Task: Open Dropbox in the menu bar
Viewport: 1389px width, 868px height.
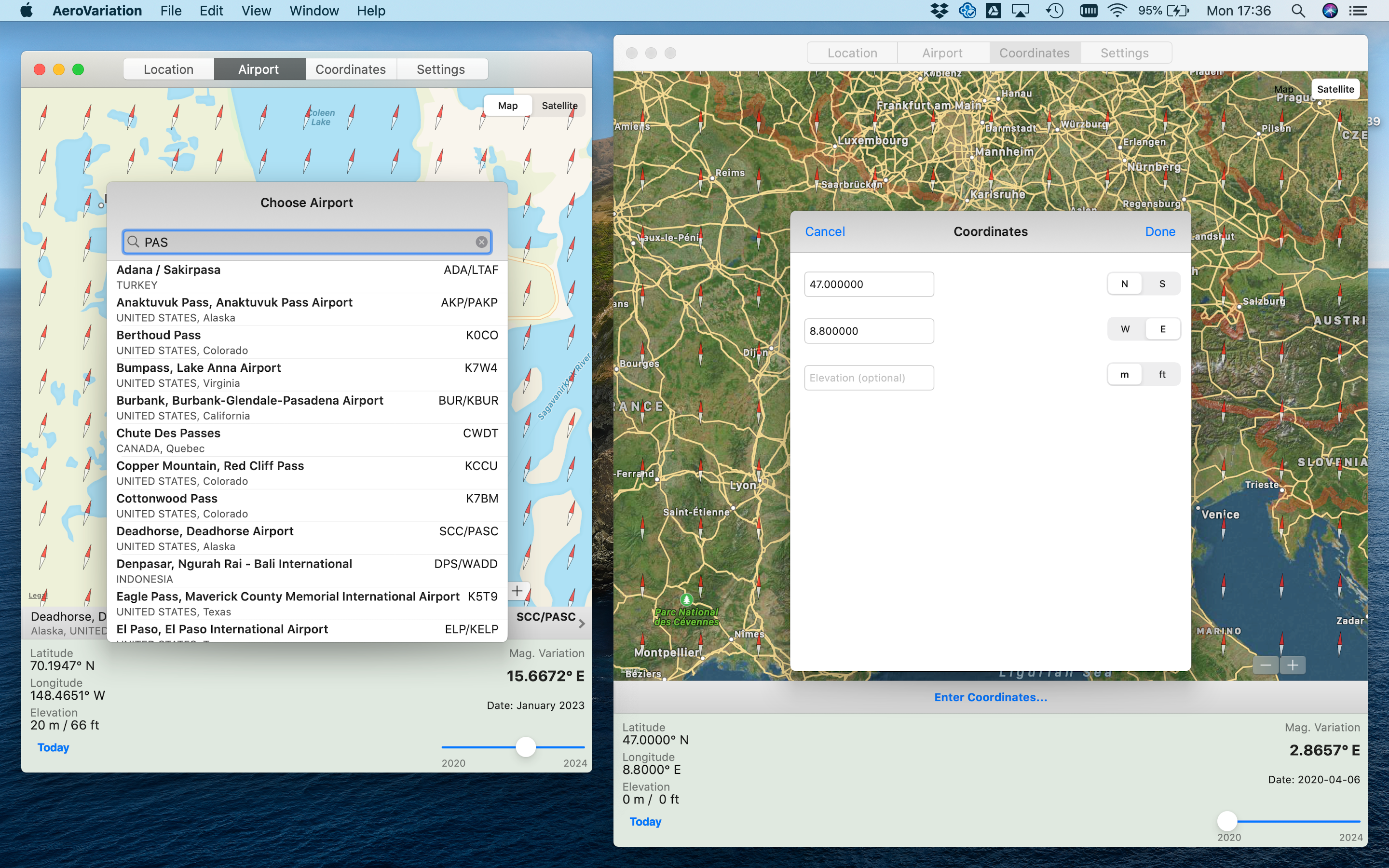Action: point(939,11)
